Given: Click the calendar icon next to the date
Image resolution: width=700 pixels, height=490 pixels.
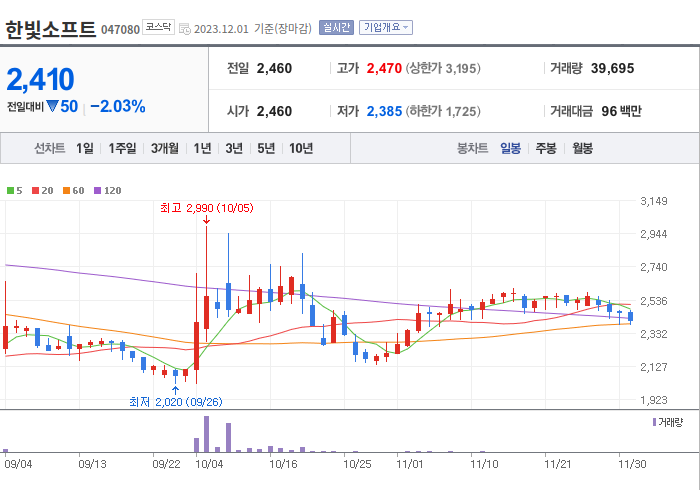Looking at the screenshot, I should (185, 29).
